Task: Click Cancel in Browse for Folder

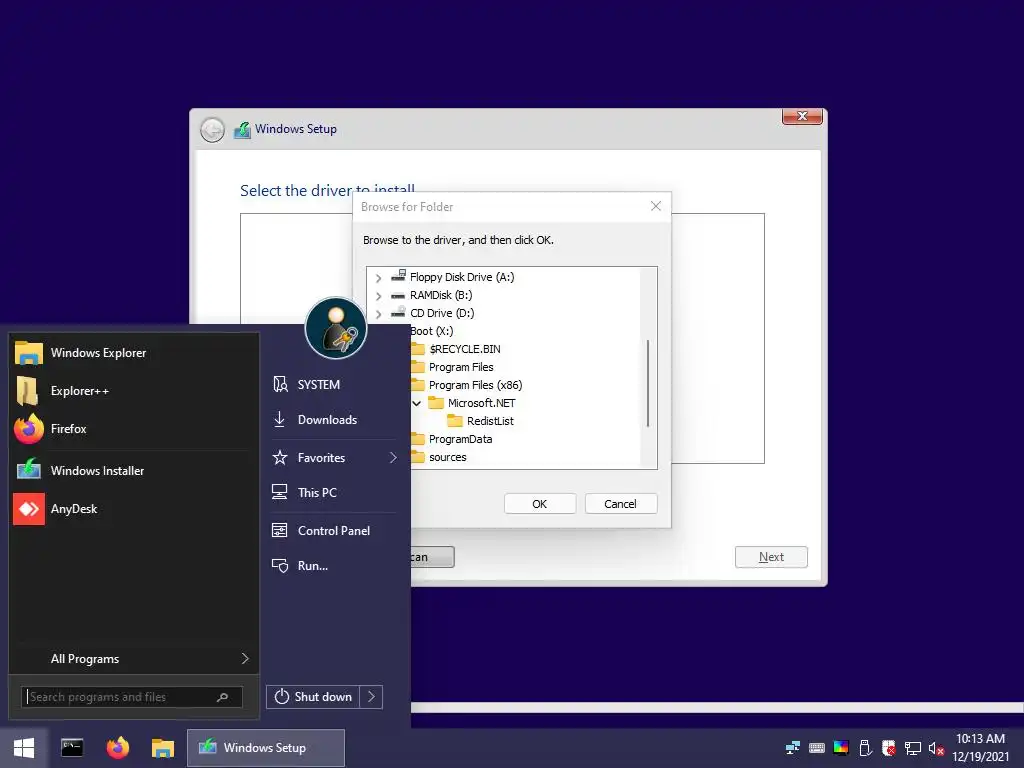Action: click(x=620, y=504)
